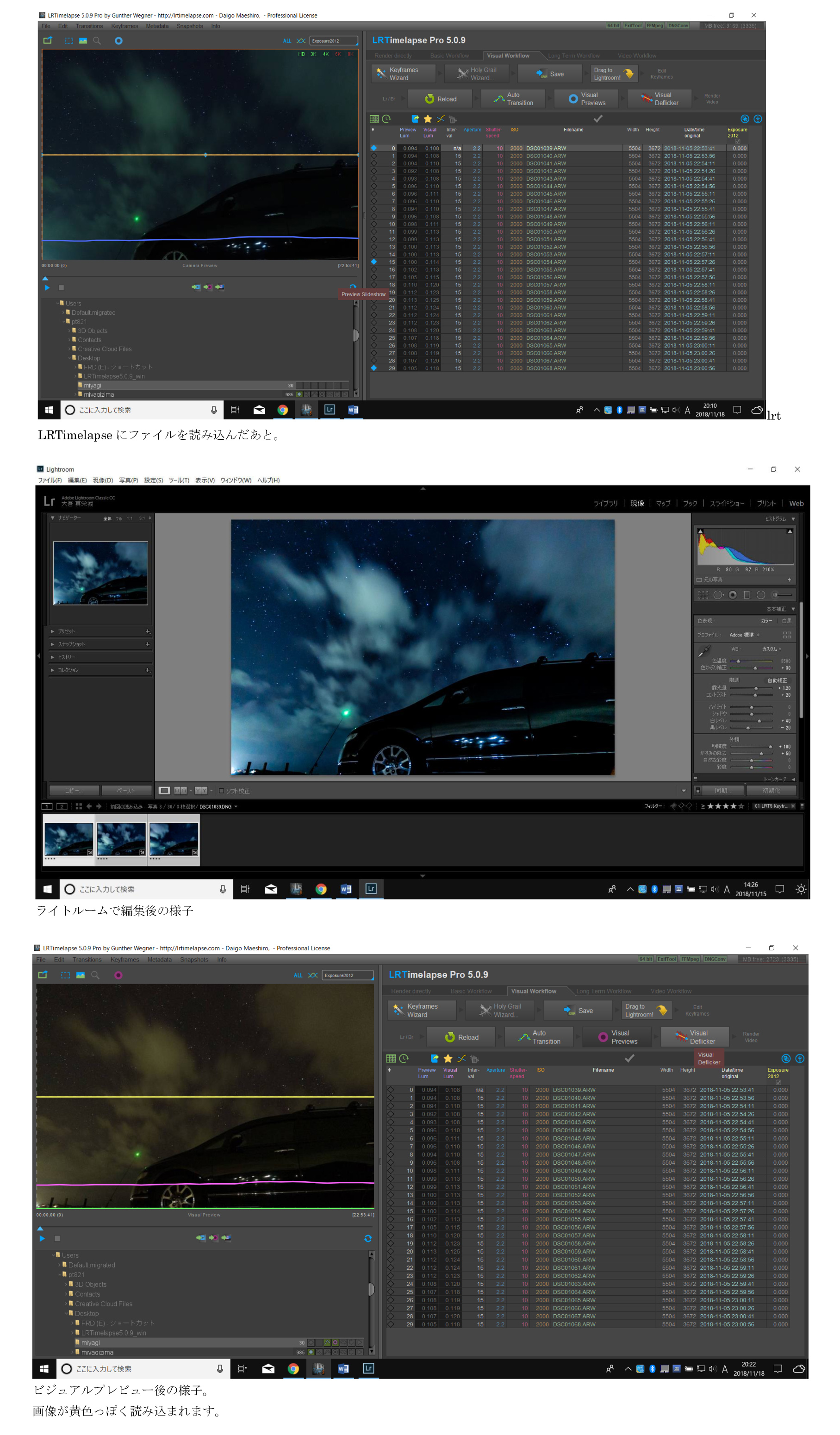Select the third thumbnail in the Lightroom filmstrip

[x=174, y=840]
